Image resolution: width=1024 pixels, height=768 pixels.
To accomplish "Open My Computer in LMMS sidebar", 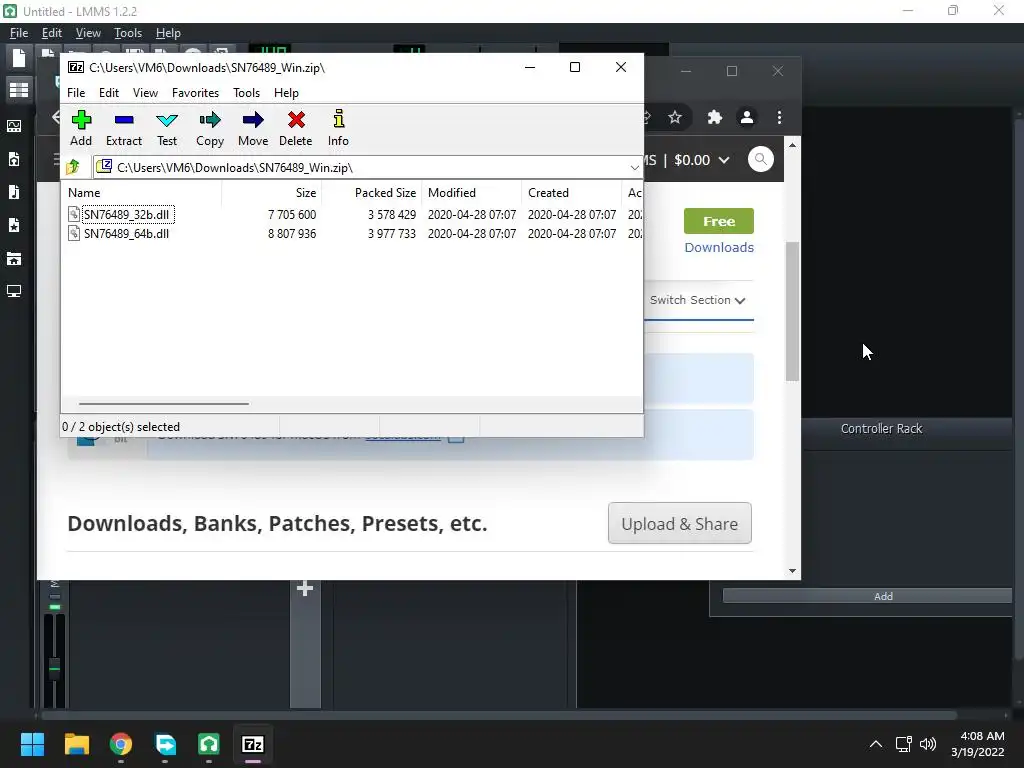I will point(14,291).
